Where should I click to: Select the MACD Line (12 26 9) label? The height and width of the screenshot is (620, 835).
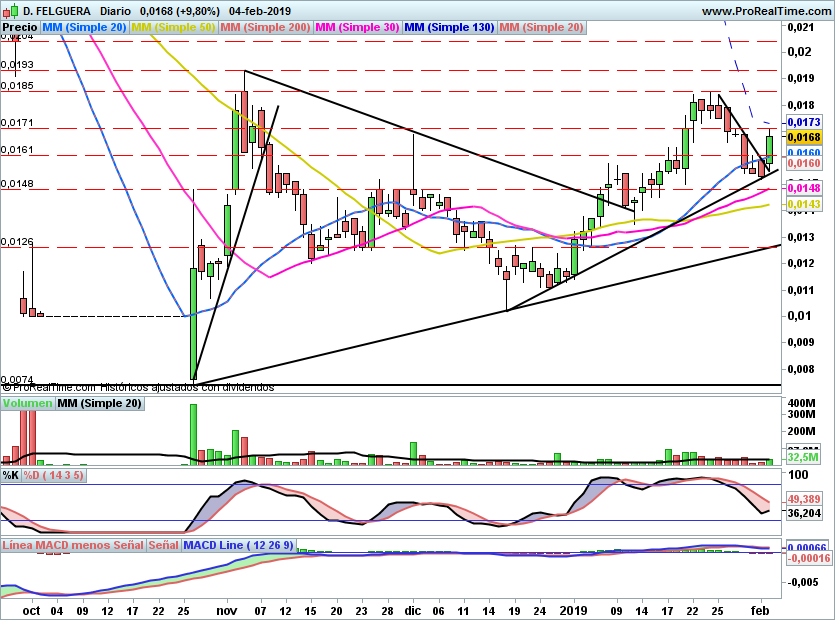pyautogui.click(x=238, y=545)
